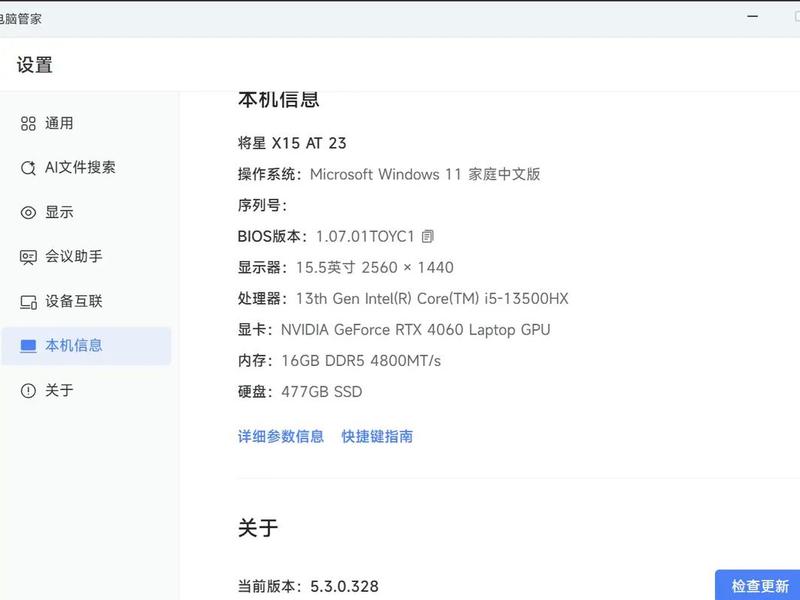This screenshot has height=600, width=800.
Task: Click the 检查更新 button
Action: [758, 585]
